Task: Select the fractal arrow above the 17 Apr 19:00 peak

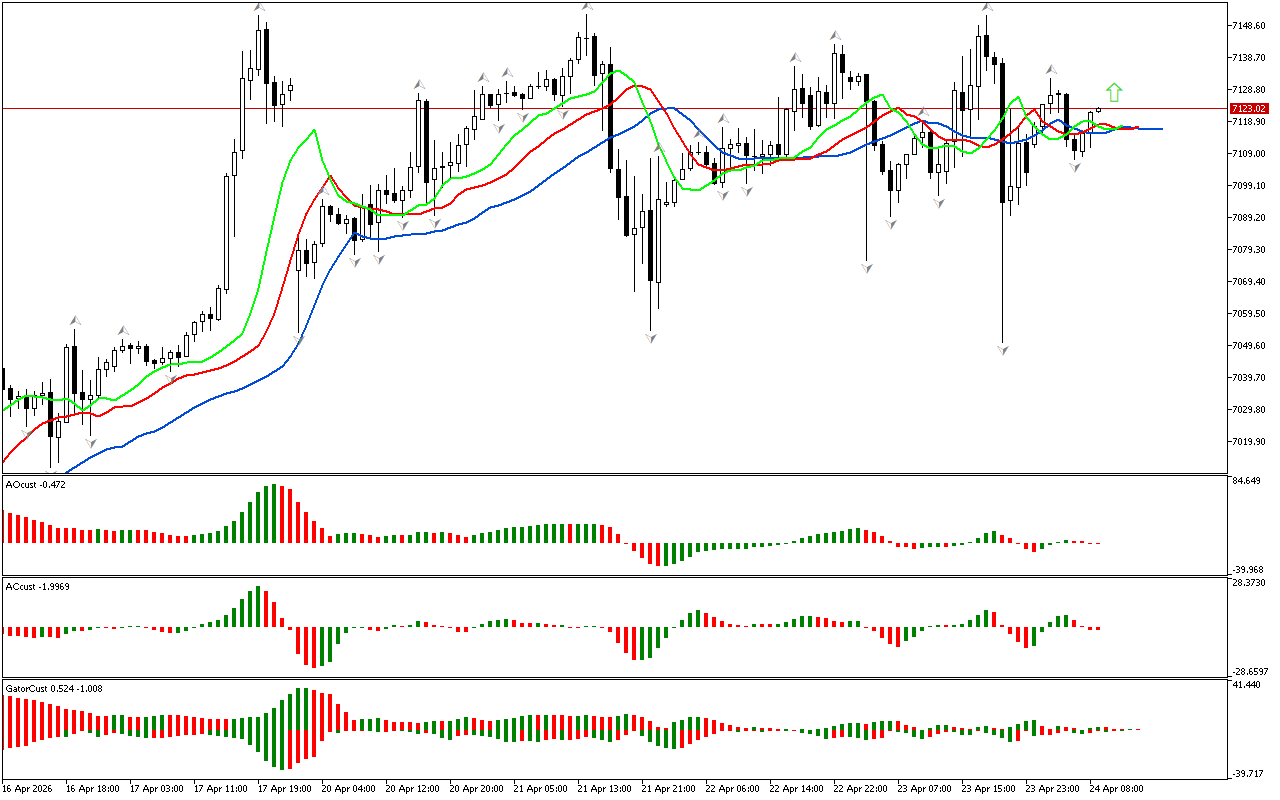Action: (259, 8)
